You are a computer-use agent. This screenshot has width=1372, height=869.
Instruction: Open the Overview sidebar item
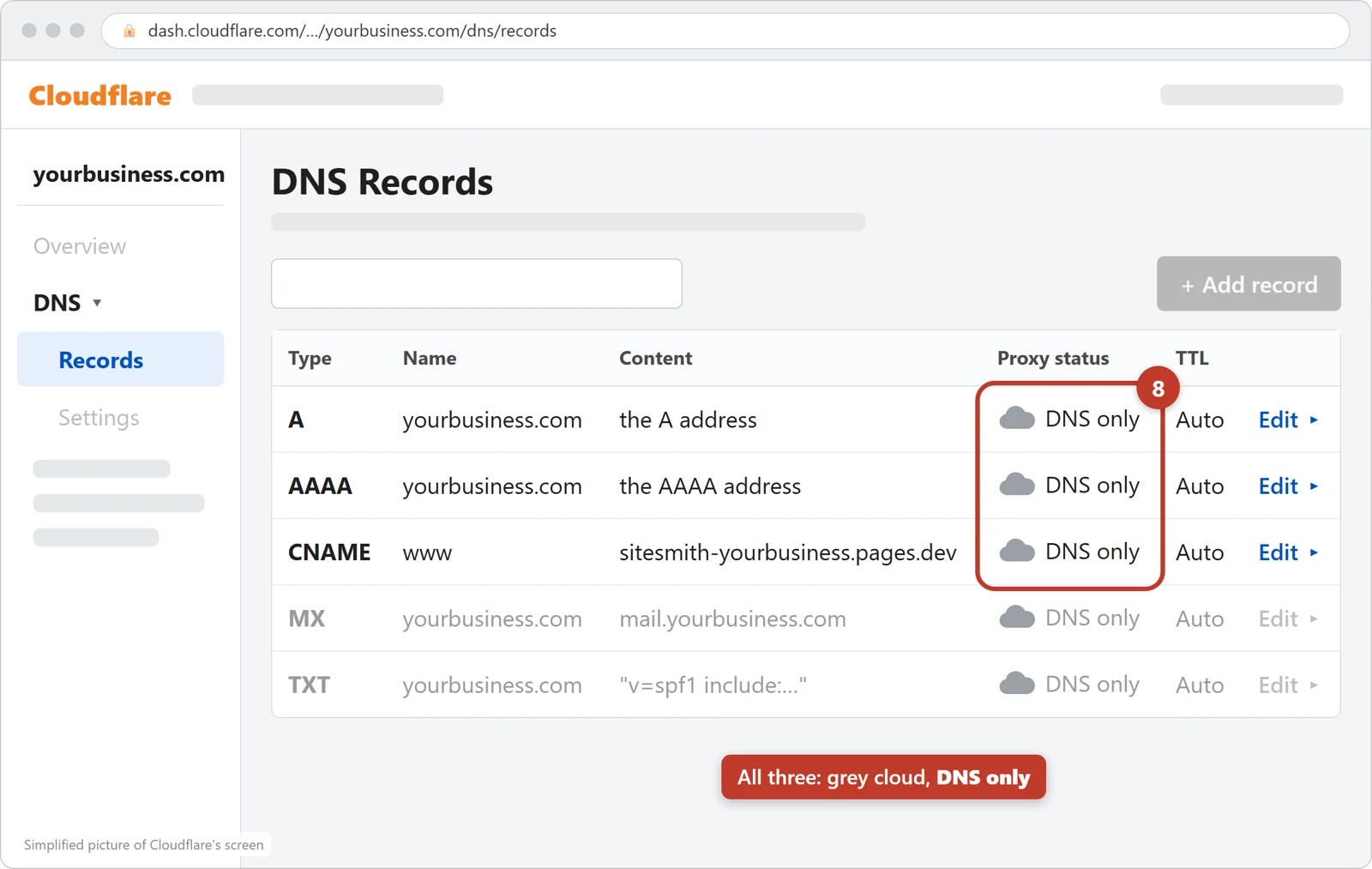click(80, 246)
